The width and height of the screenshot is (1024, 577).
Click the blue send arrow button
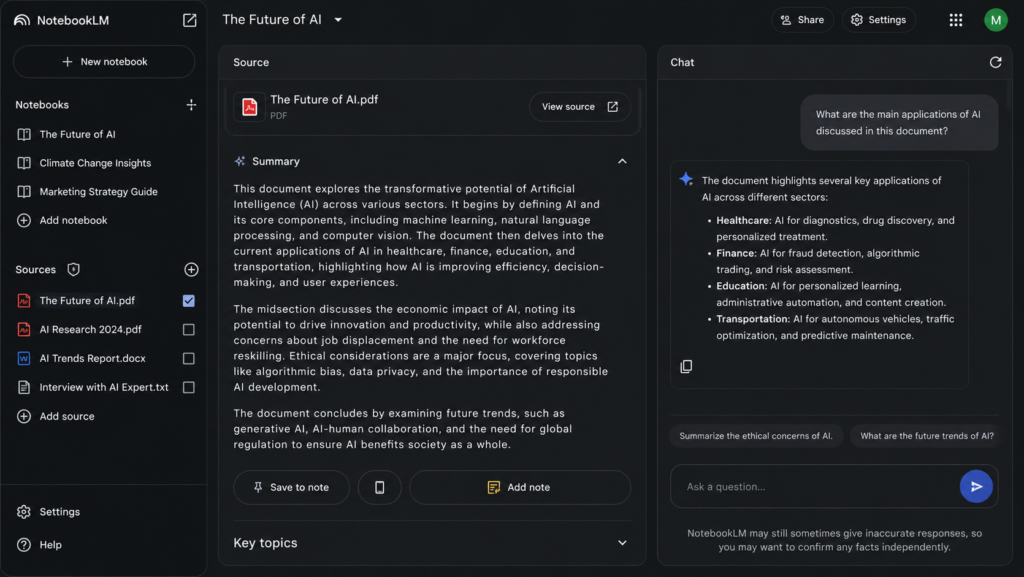click(976, 486)
